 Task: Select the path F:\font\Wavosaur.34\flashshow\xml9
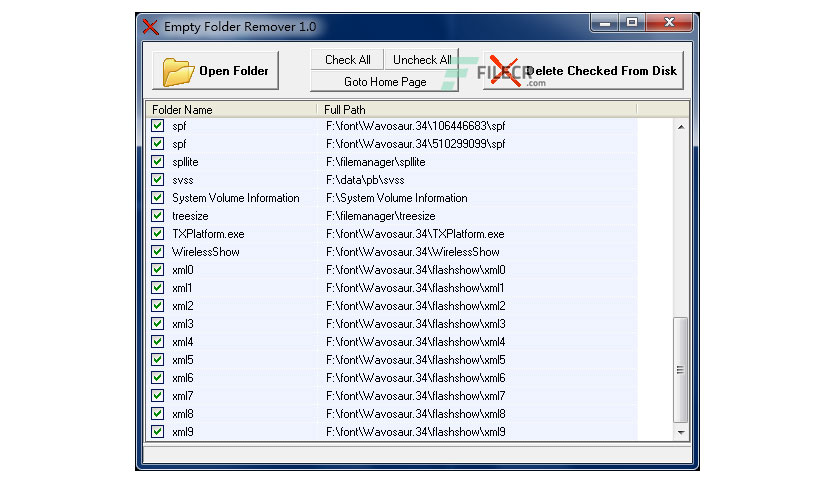416,432
